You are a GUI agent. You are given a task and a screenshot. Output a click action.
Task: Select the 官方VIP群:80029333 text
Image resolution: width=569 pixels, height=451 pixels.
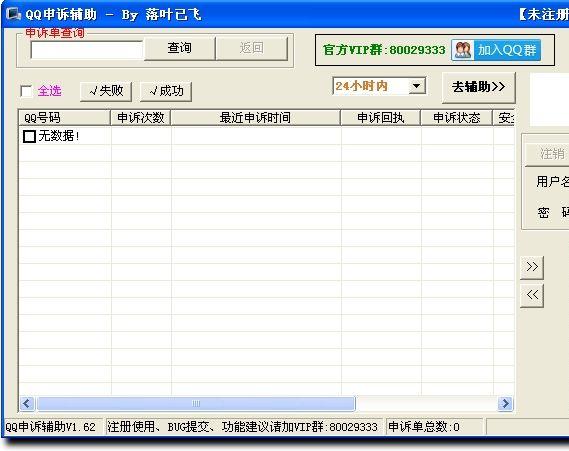click(x=384, y=50)
